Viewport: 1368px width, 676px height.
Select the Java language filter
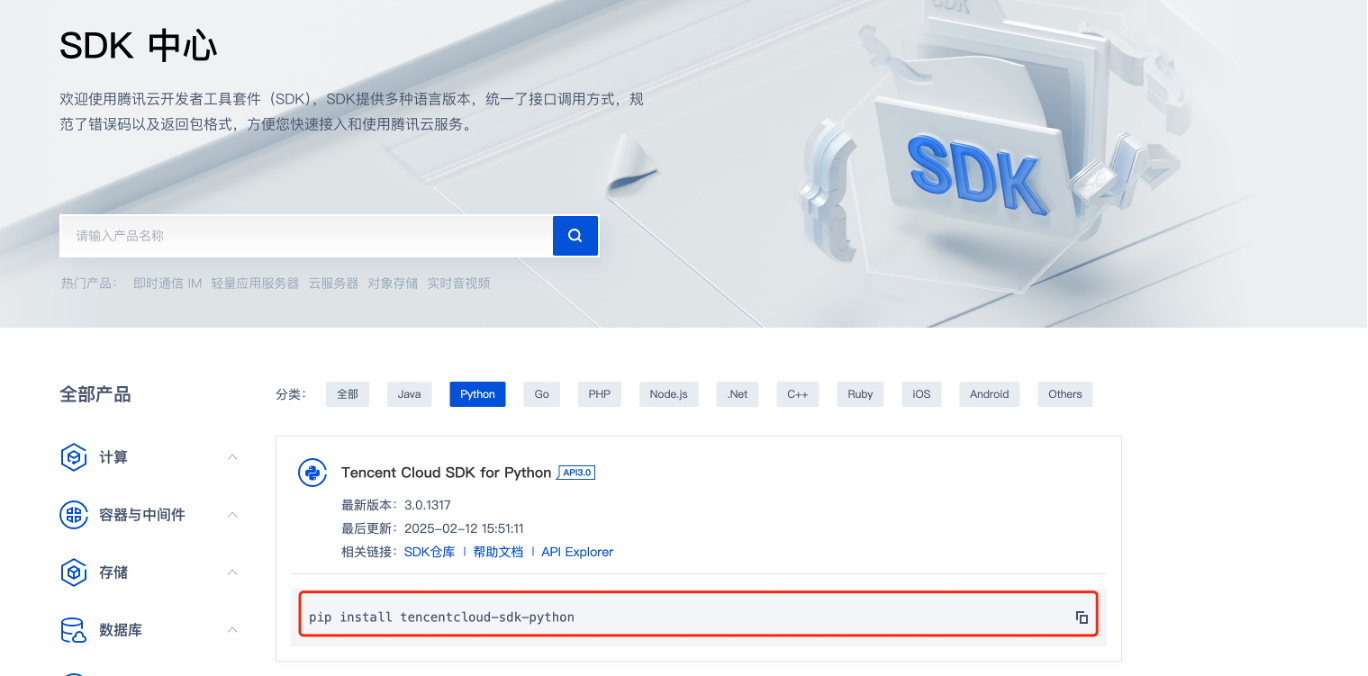[409, 394]
